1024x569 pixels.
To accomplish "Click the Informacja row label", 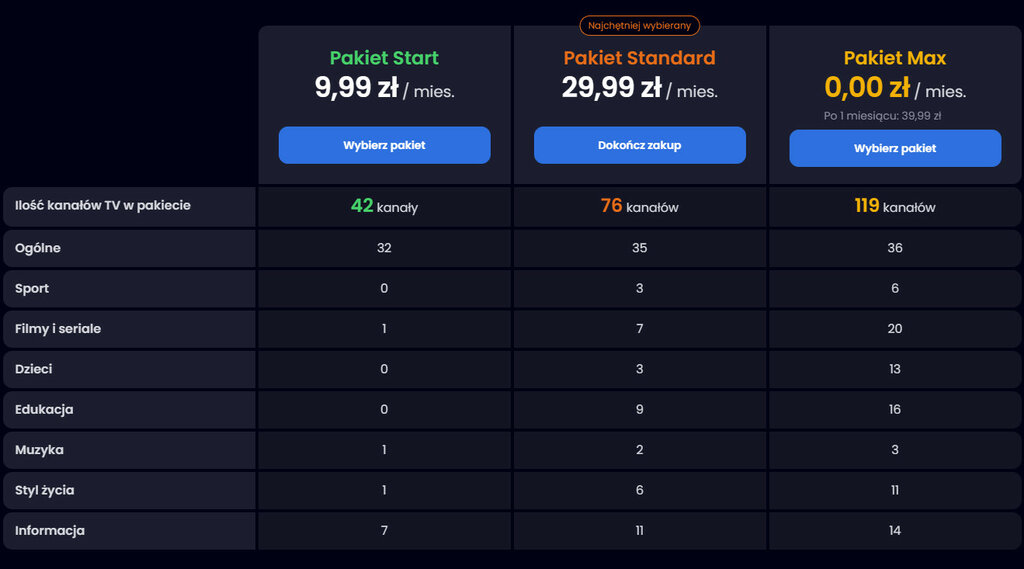I will [50, 531].
